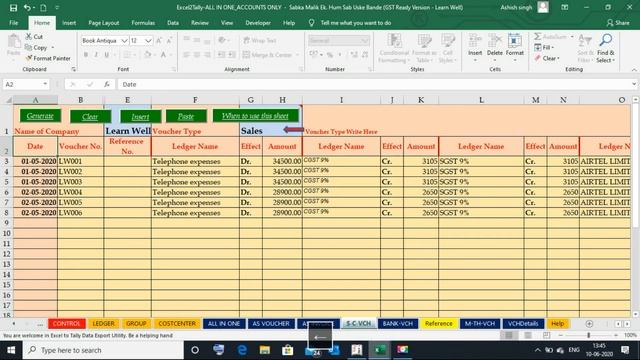Click the Sort & Filter icon
This screenshot has height=360, width=640.
point(585,41)
